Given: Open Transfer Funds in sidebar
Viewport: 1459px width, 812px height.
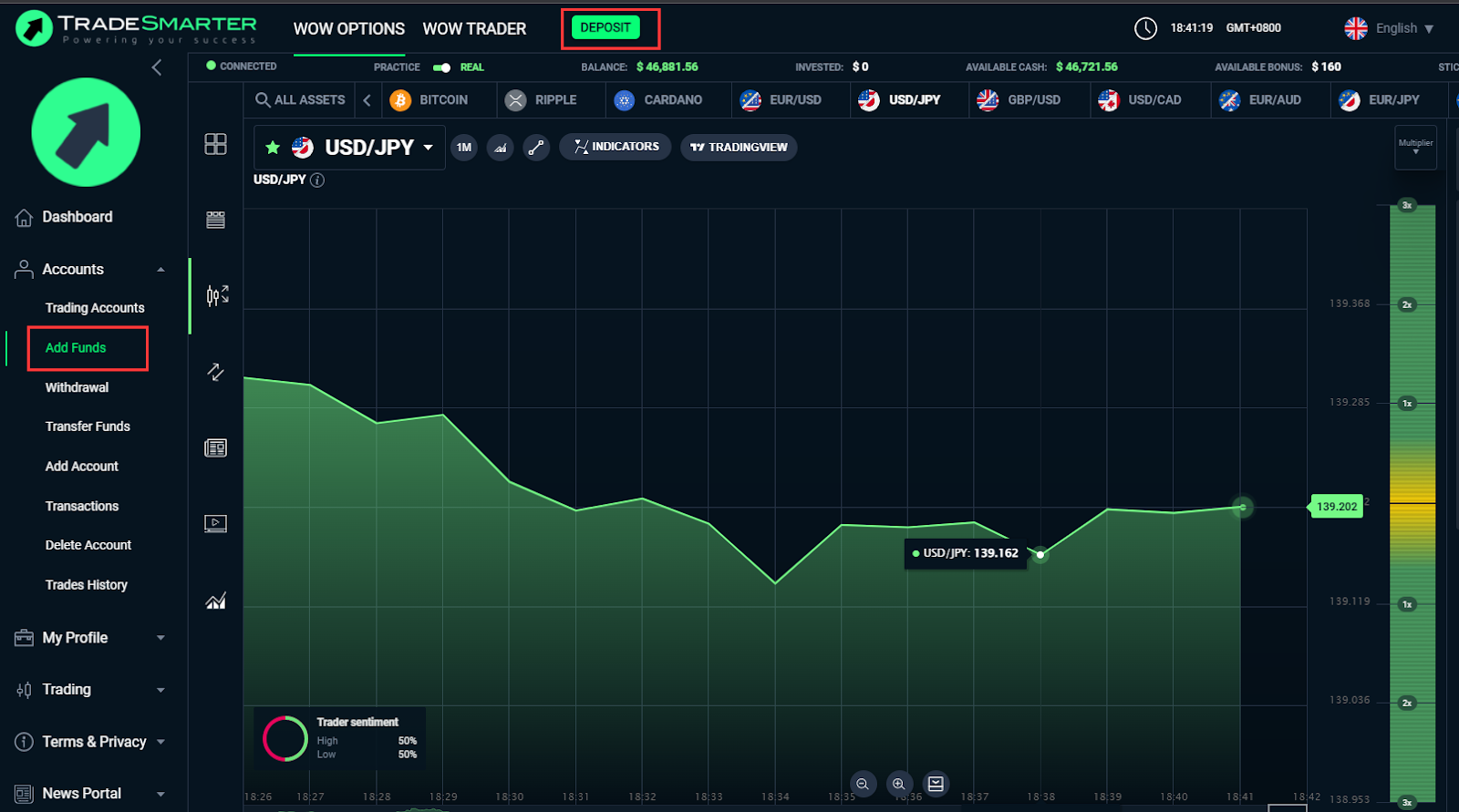Looking at the screenshot, I should pyautogui.click(x=88, y=427).
